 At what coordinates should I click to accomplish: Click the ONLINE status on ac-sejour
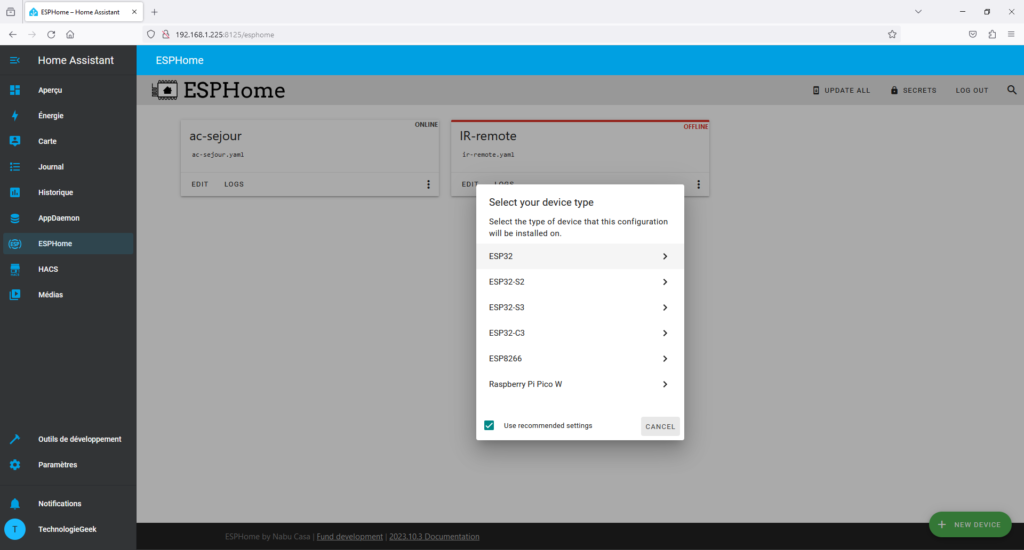tap(426, 125)
